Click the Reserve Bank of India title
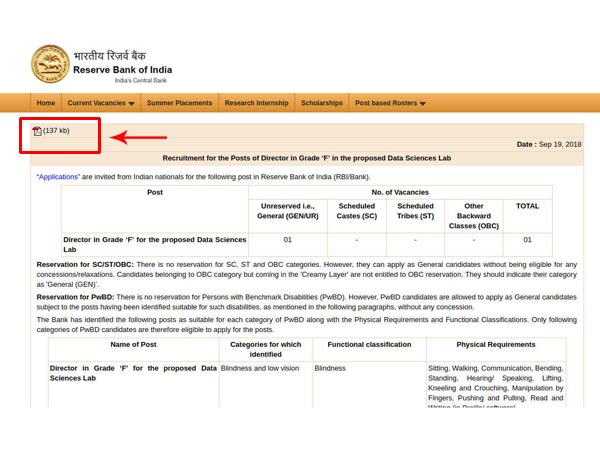Viewport: 600px width, 450px height. coord(122,70)
